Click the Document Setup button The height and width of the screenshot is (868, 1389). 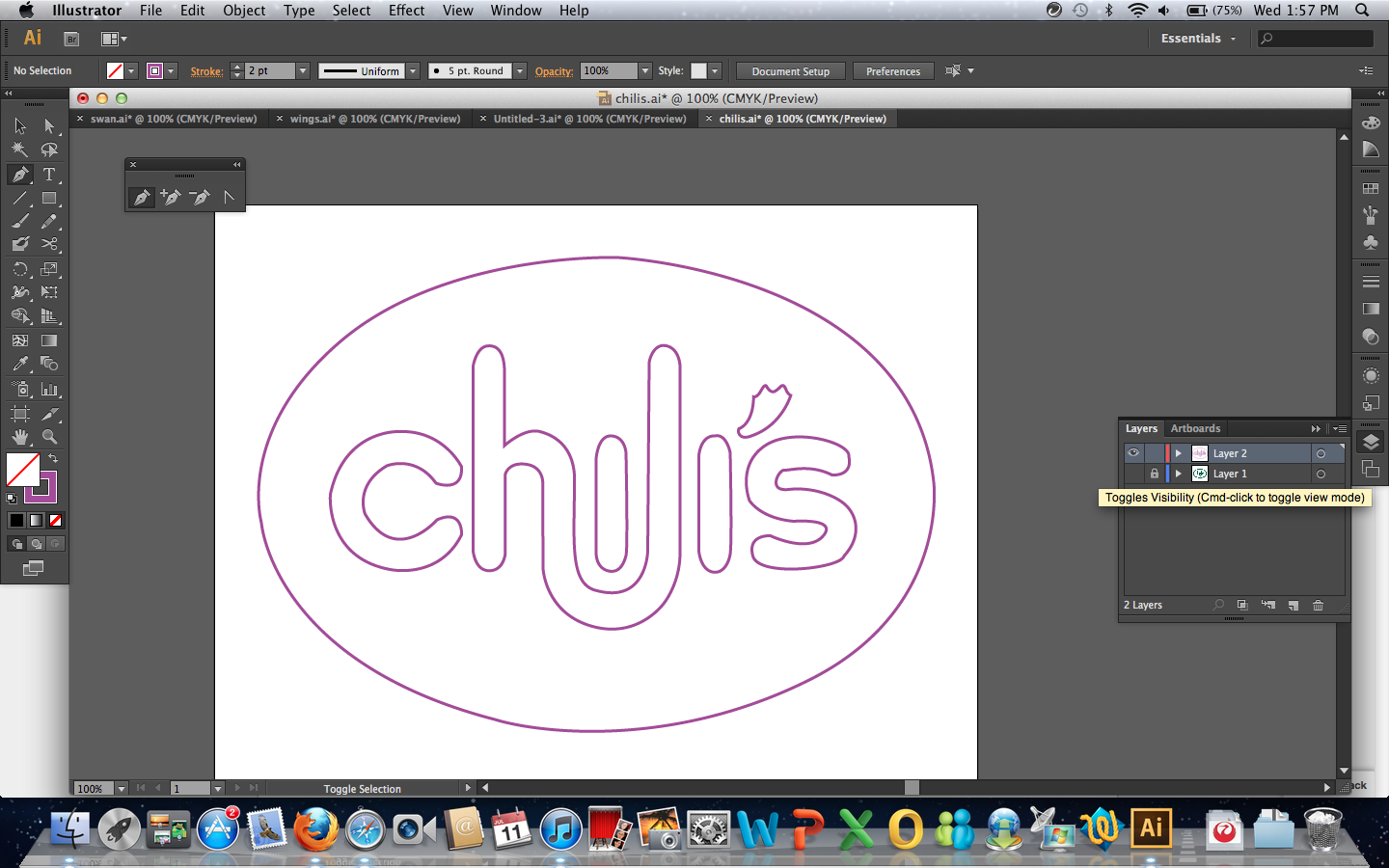(x=790, y=70)
